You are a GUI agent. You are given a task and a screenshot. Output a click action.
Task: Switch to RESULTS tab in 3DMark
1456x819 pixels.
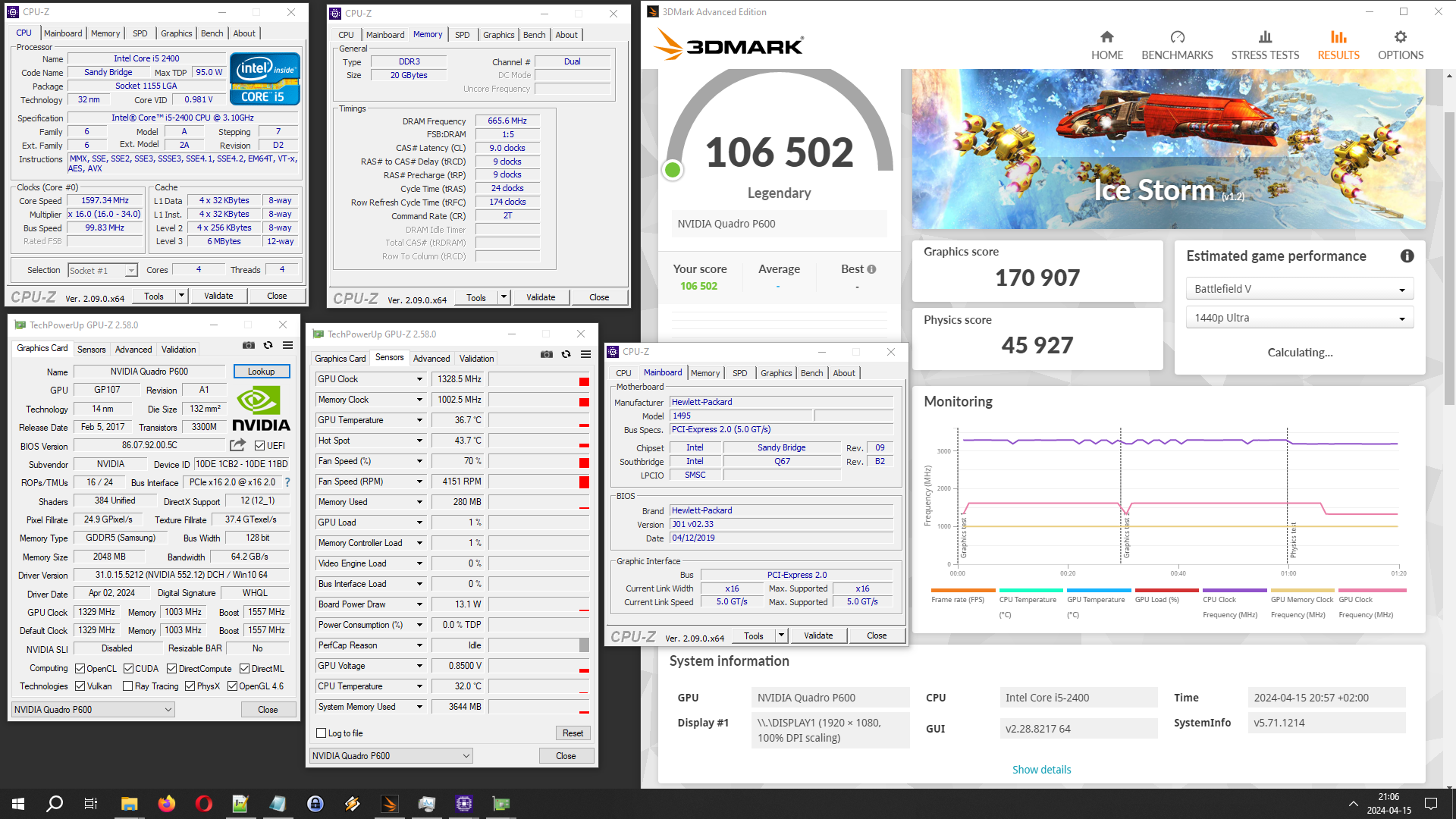tap(1338, 45)
